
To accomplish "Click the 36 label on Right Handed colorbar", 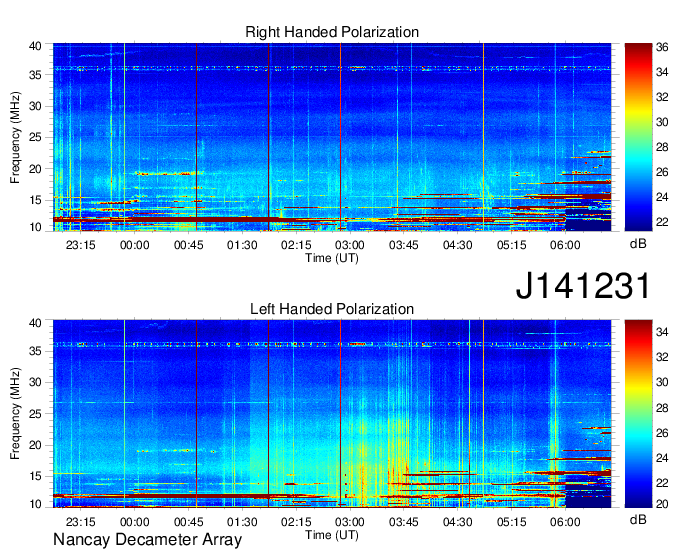I will (662, 47).
